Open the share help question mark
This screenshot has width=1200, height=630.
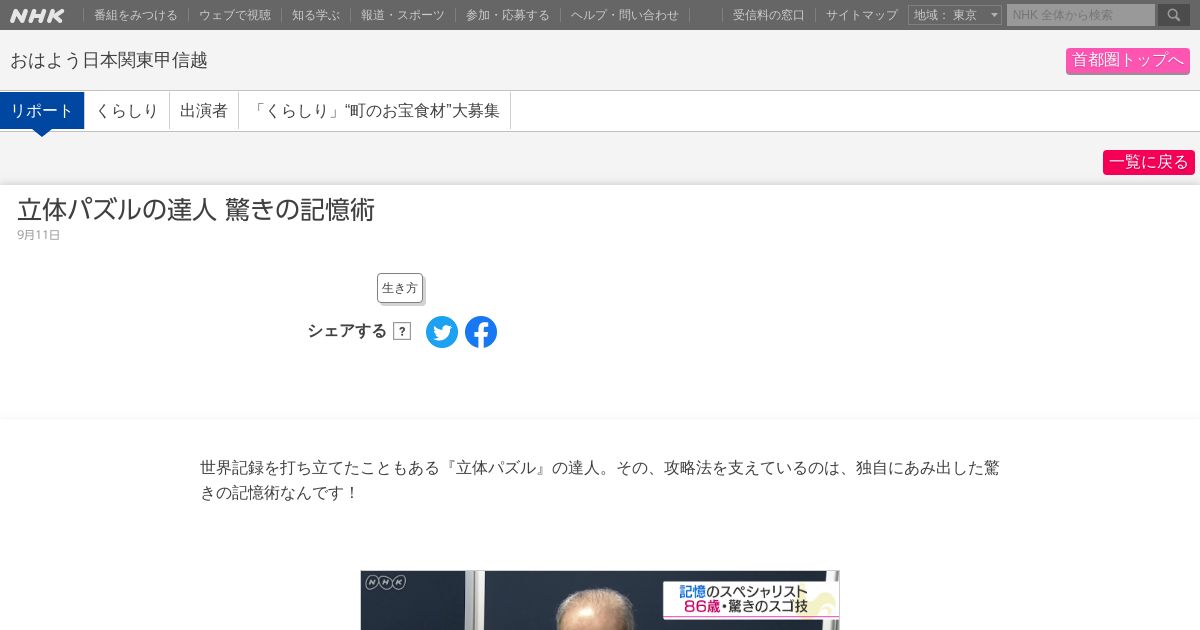pyautogui.click(x=402, y=331)
